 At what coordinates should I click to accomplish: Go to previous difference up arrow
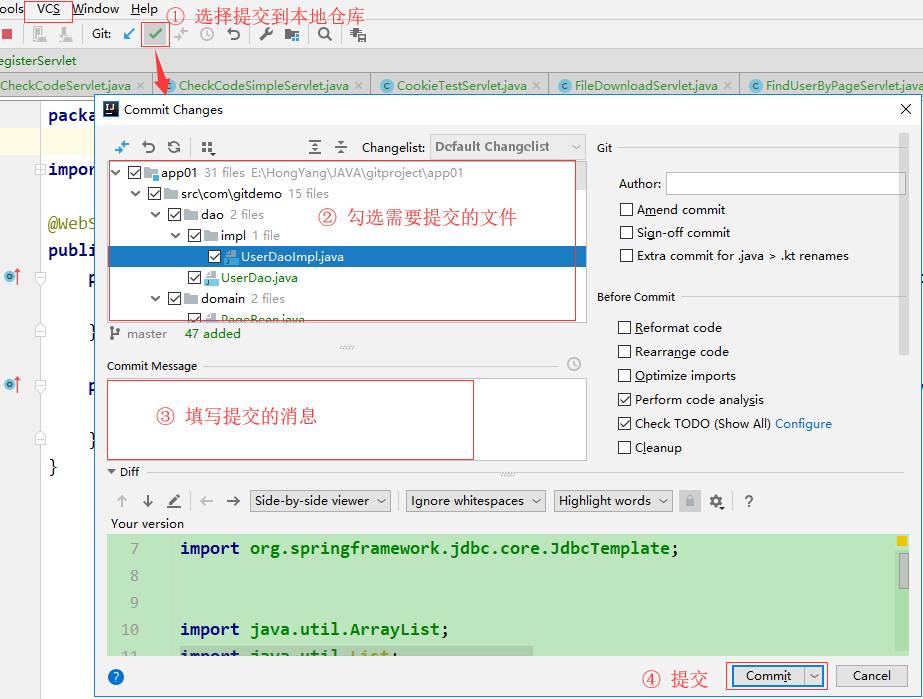[122, 501]
